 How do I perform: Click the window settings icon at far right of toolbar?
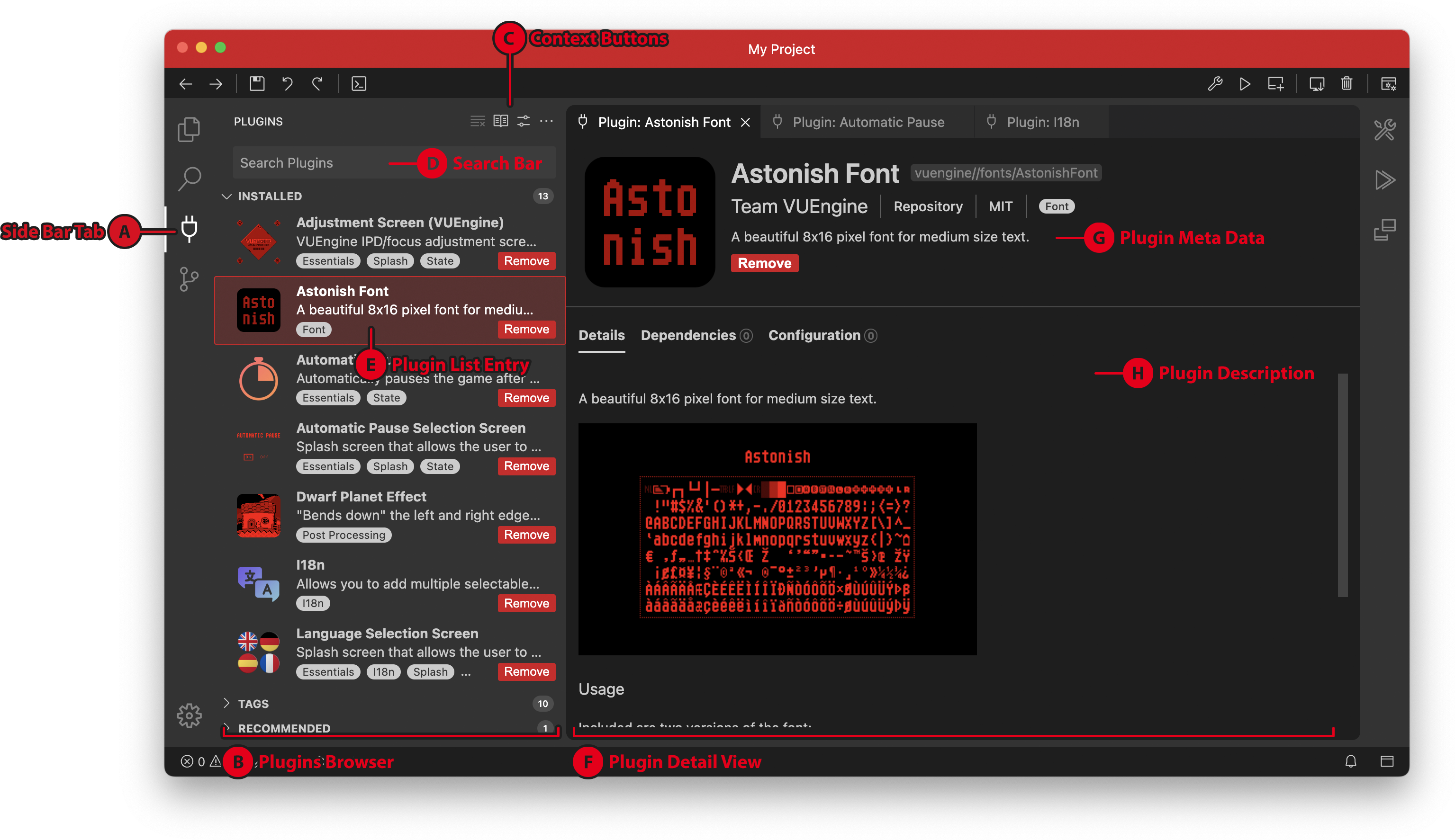tap(1388, 84)
